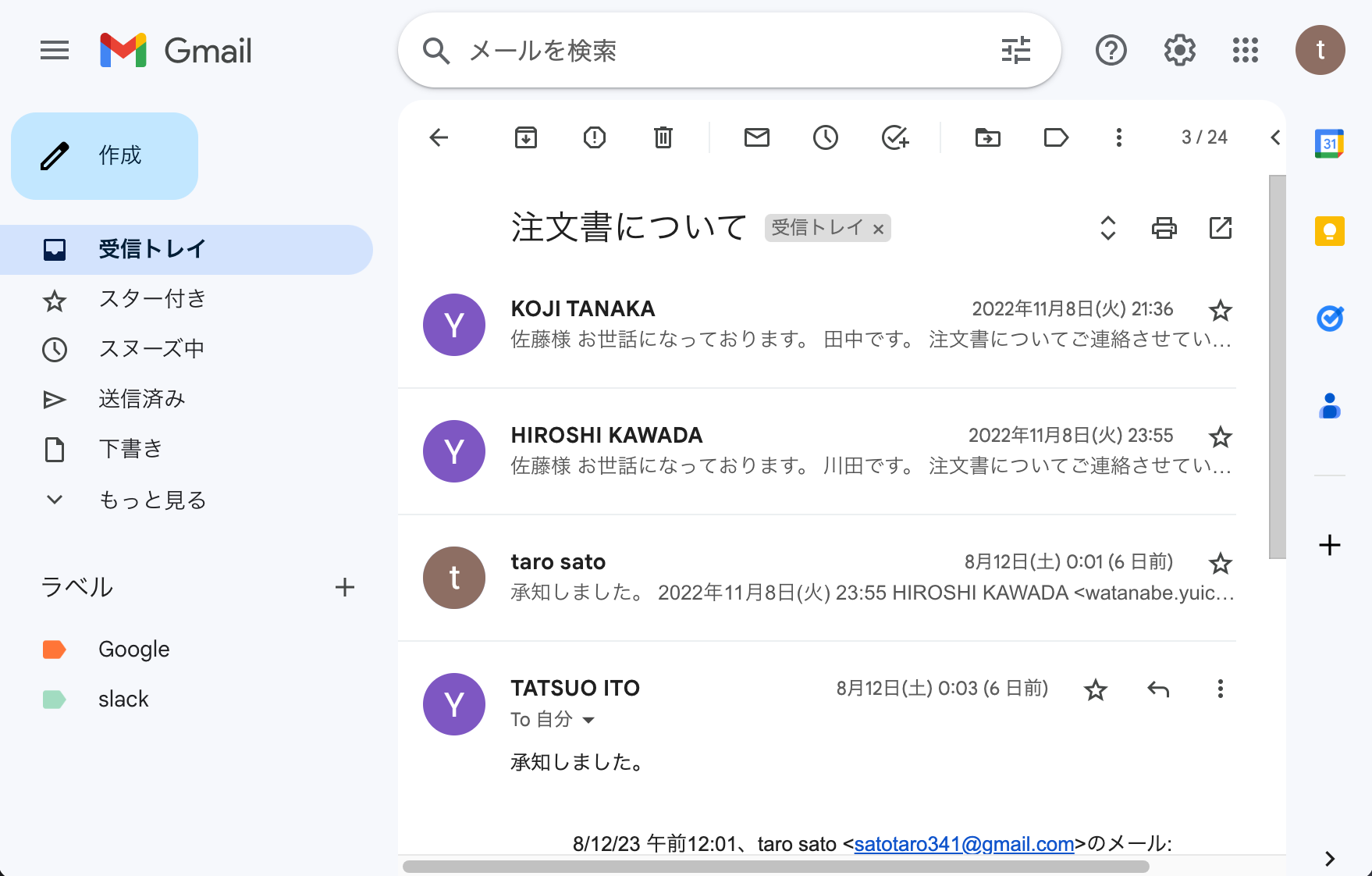Screen dimensions: 1372x876
Task: Star the KOJI TANAKA message
Action: pos(1221,311)
